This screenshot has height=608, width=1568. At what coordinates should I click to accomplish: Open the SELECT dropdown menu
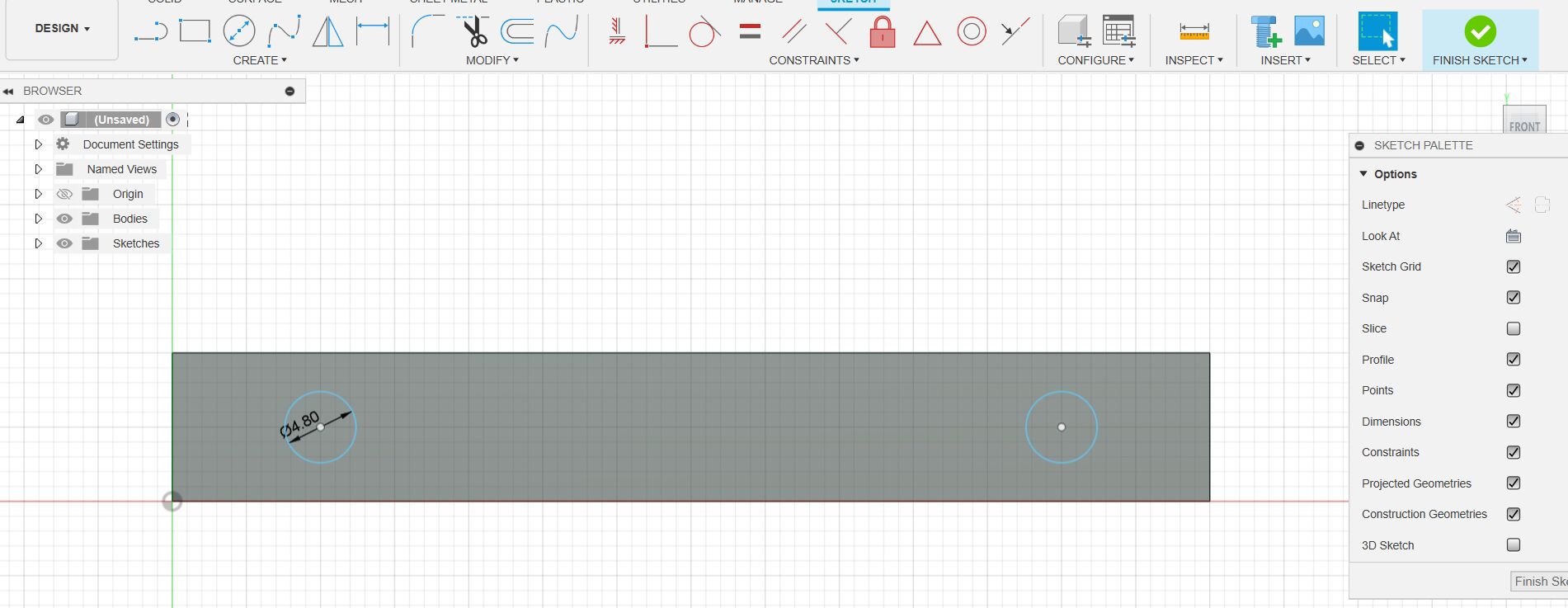coord(1378,60)
